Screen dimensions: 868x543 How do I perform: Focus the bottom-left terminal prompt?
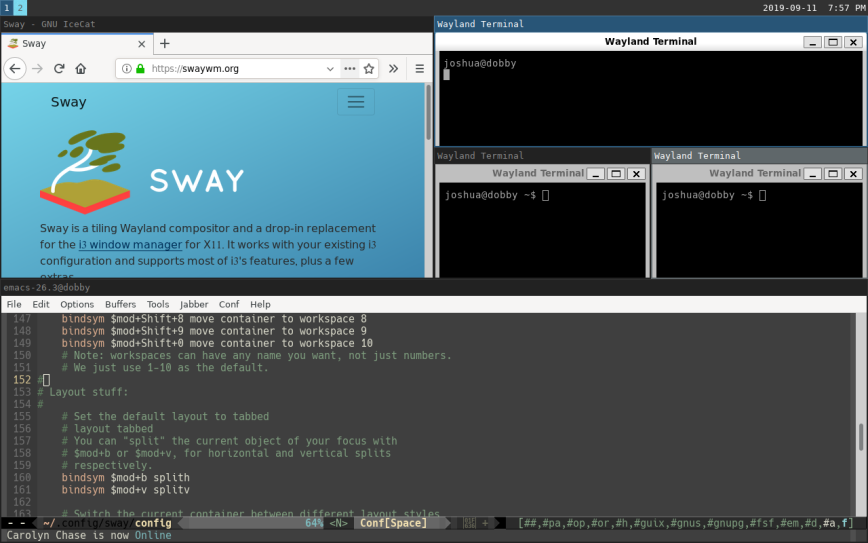click(541, 230)
